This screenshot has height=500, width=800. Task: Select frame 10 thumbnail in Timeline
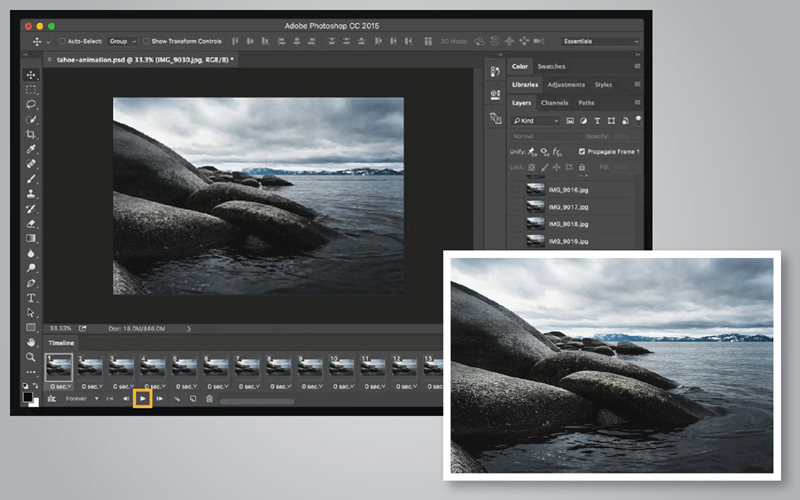tap(341, 367)
